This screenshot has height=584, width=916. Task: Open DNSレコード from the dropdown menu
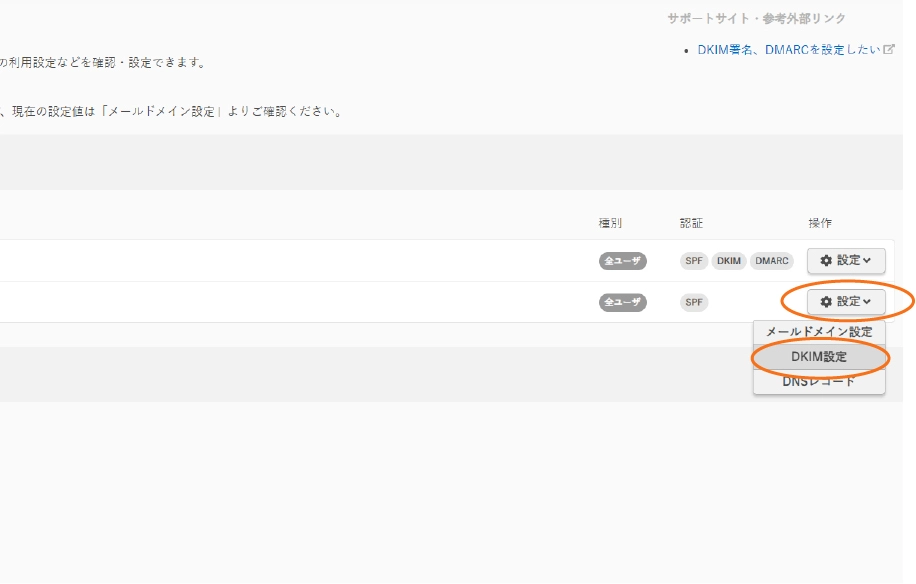click(x=818, y=382)
